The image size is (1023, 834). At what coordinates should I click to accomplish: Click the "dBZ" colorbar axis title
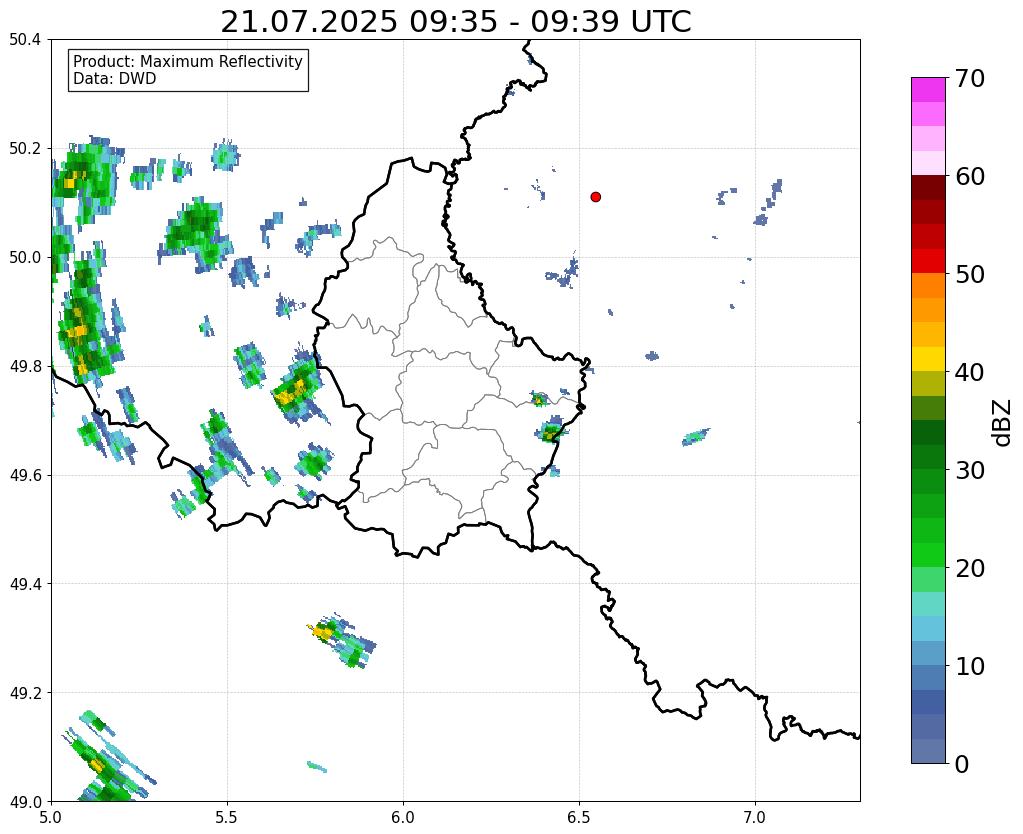point(1003,422)
